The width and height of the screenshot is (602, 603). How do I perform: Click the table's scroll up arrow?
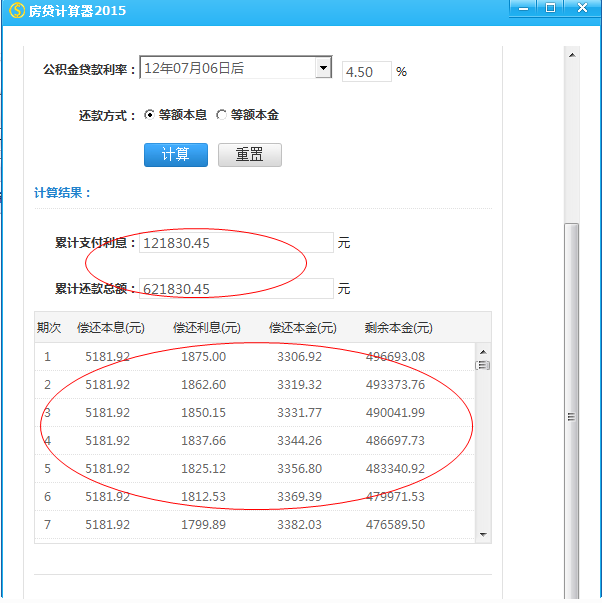484,352
